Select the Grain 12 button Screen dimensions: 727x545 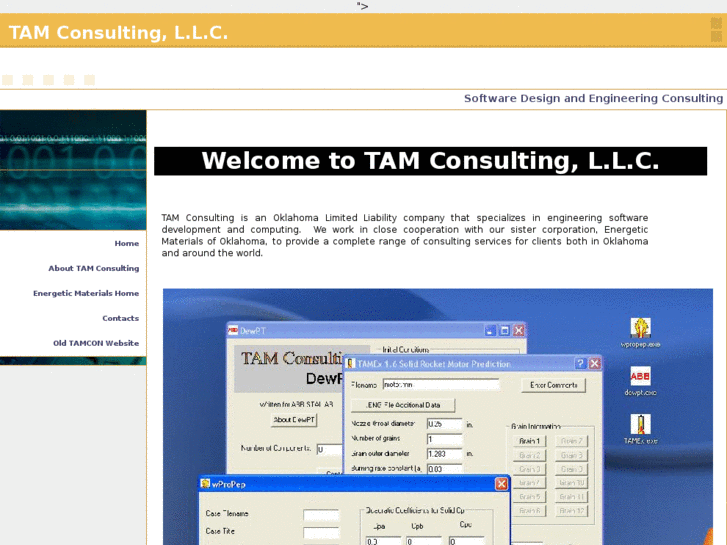(571, 510)
